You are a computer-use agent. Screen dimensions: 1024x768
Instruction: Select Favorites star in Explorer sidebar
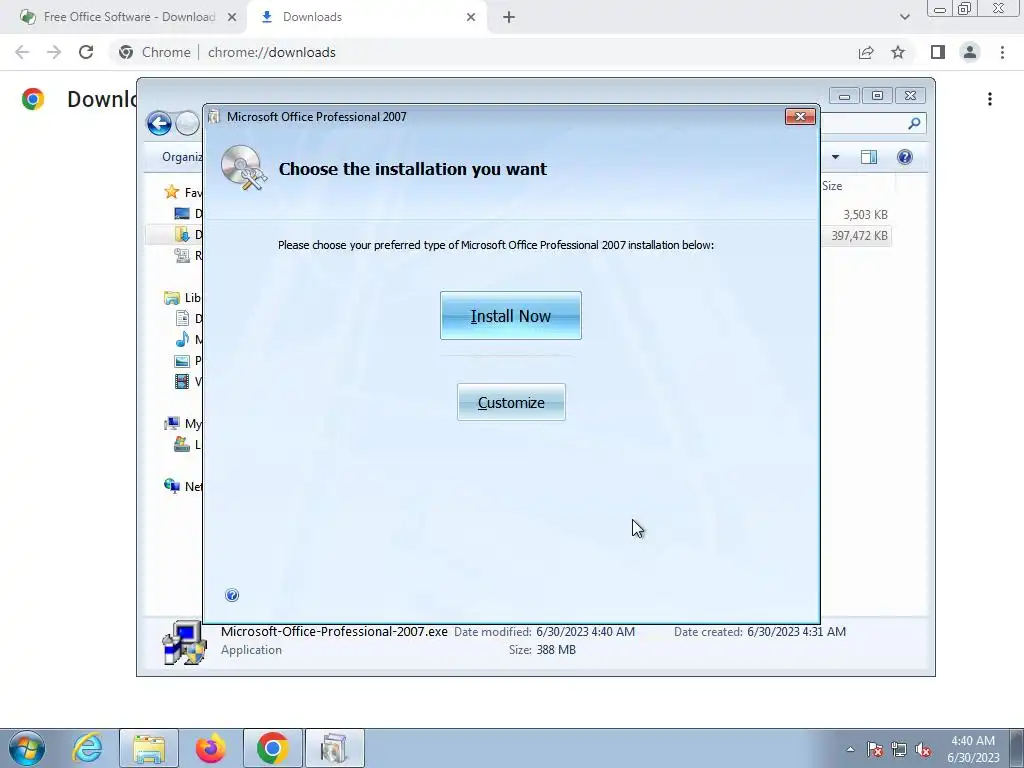172,192
